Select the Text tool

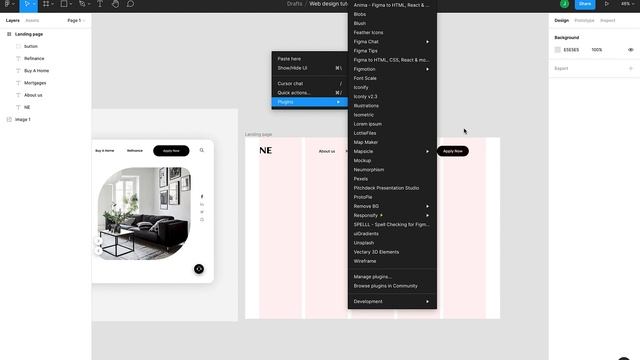click(100, 4)
